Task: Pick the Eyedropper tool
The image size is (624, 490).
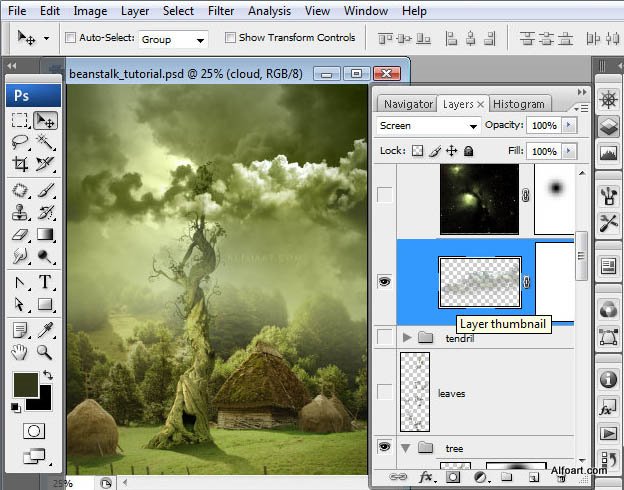Action: [45, 329]
